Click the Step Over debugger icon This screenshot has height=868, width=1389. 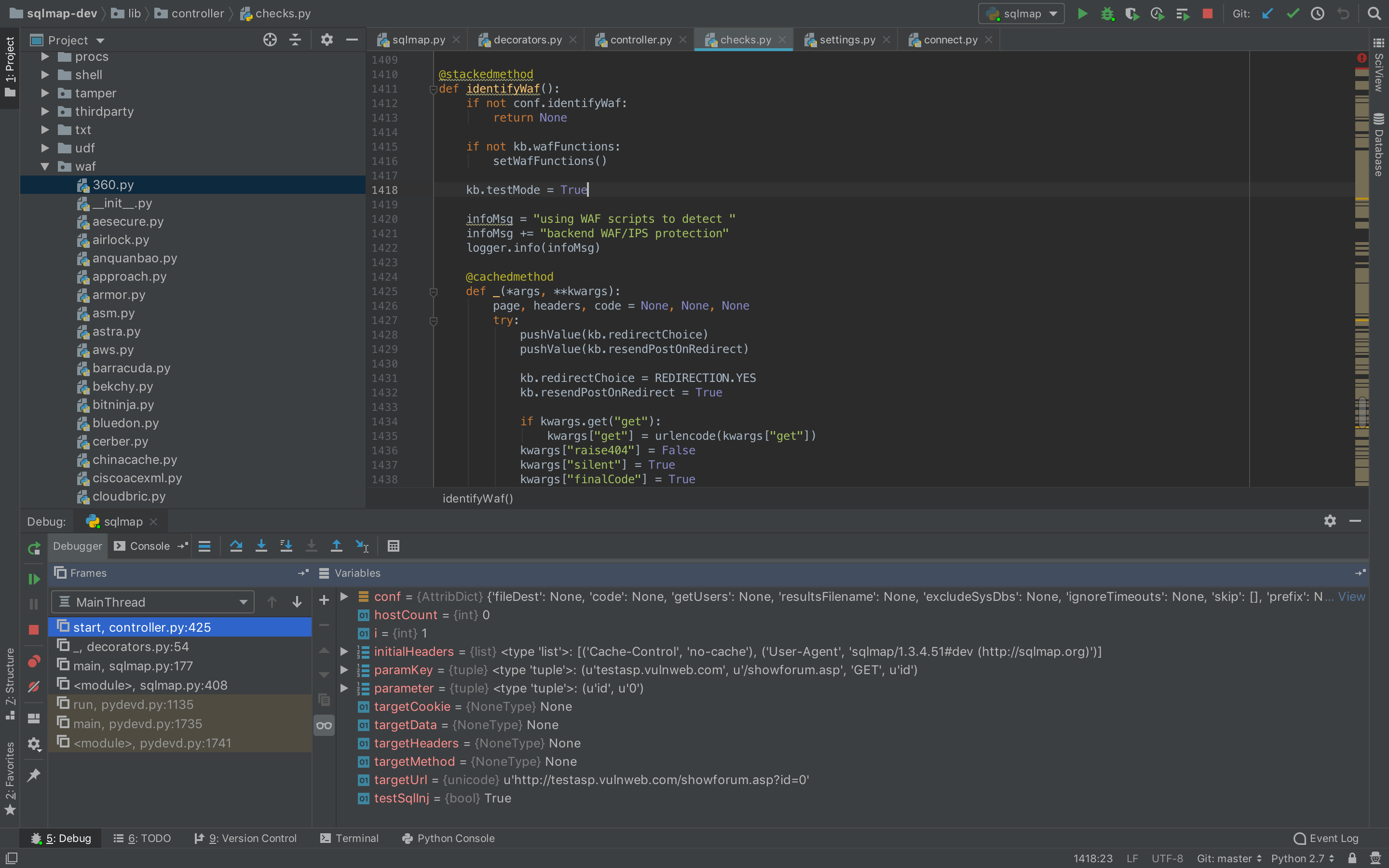click(x=236, y=546)
